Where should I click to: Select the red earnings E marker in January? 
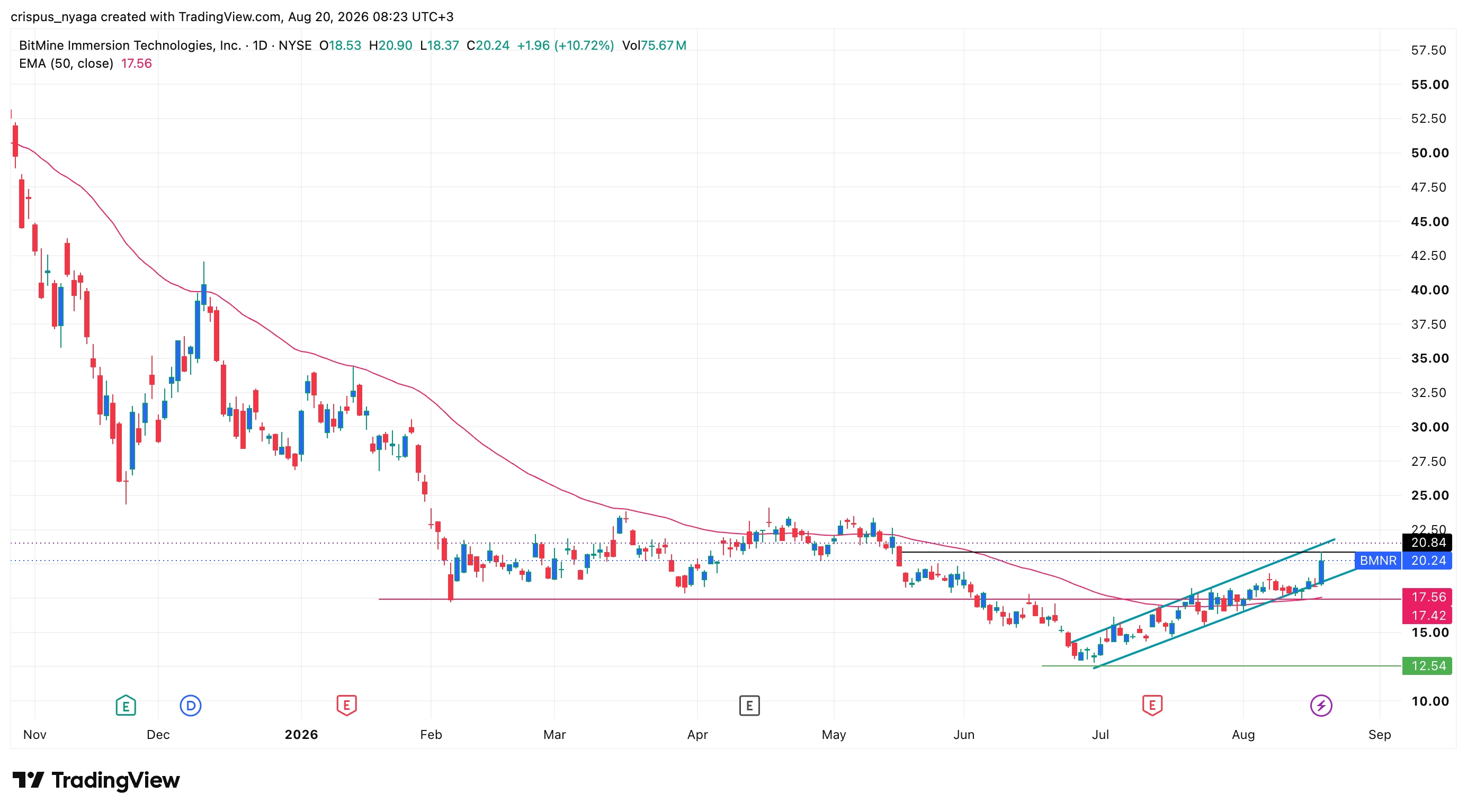click(346, 706)
